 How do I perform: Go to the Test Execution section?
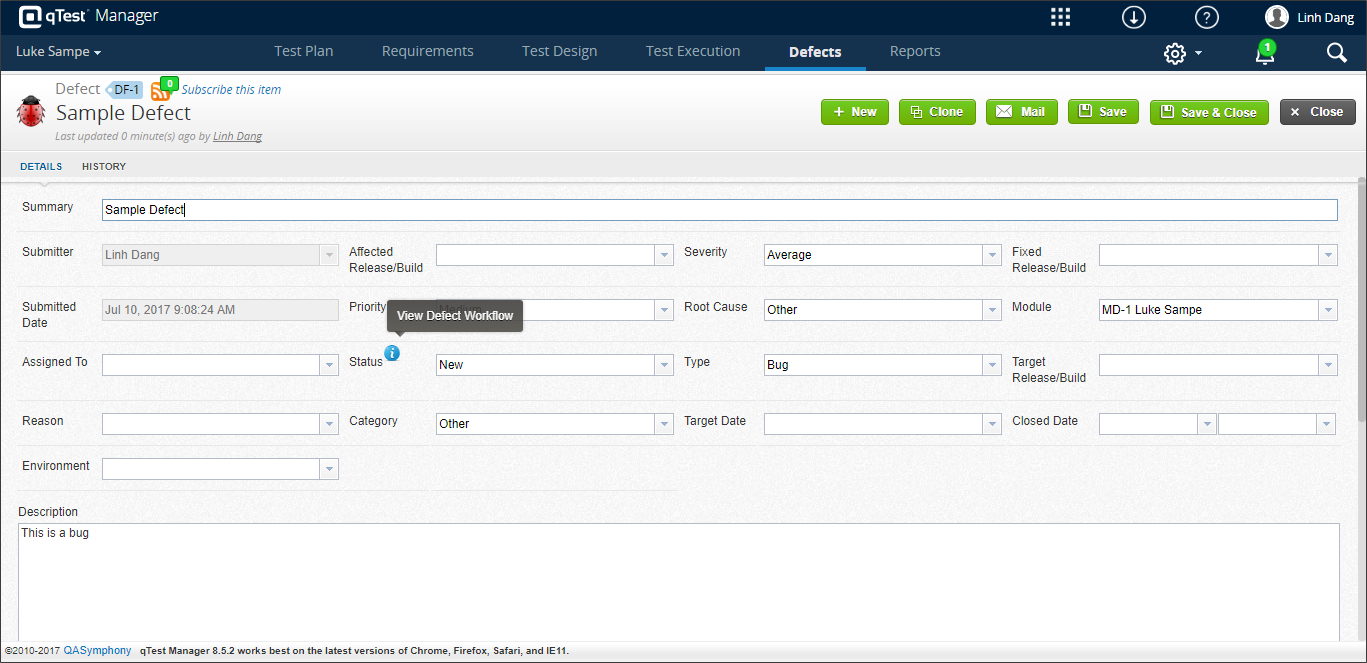pos(693,51)
